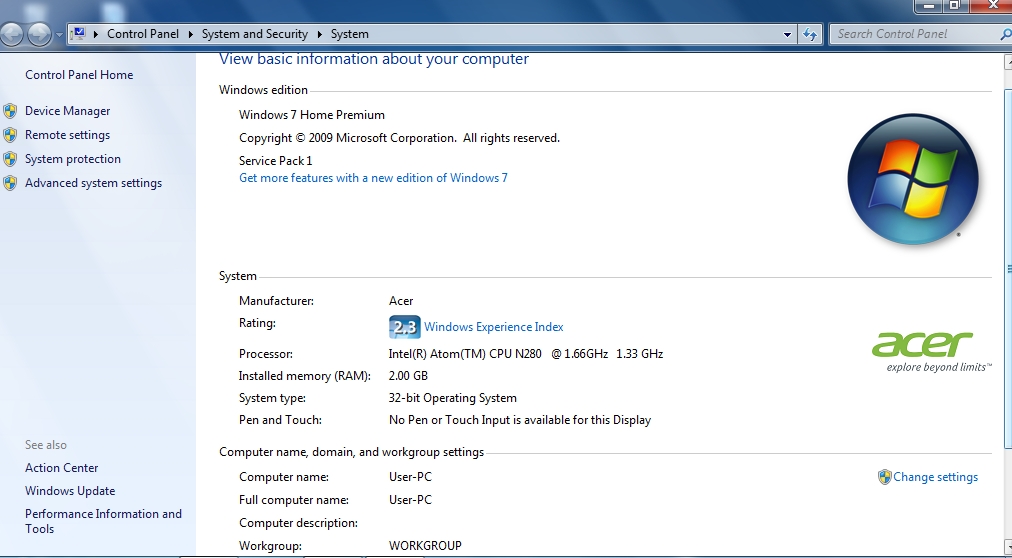
Task: Close the System window
Action: coord(991,6)
